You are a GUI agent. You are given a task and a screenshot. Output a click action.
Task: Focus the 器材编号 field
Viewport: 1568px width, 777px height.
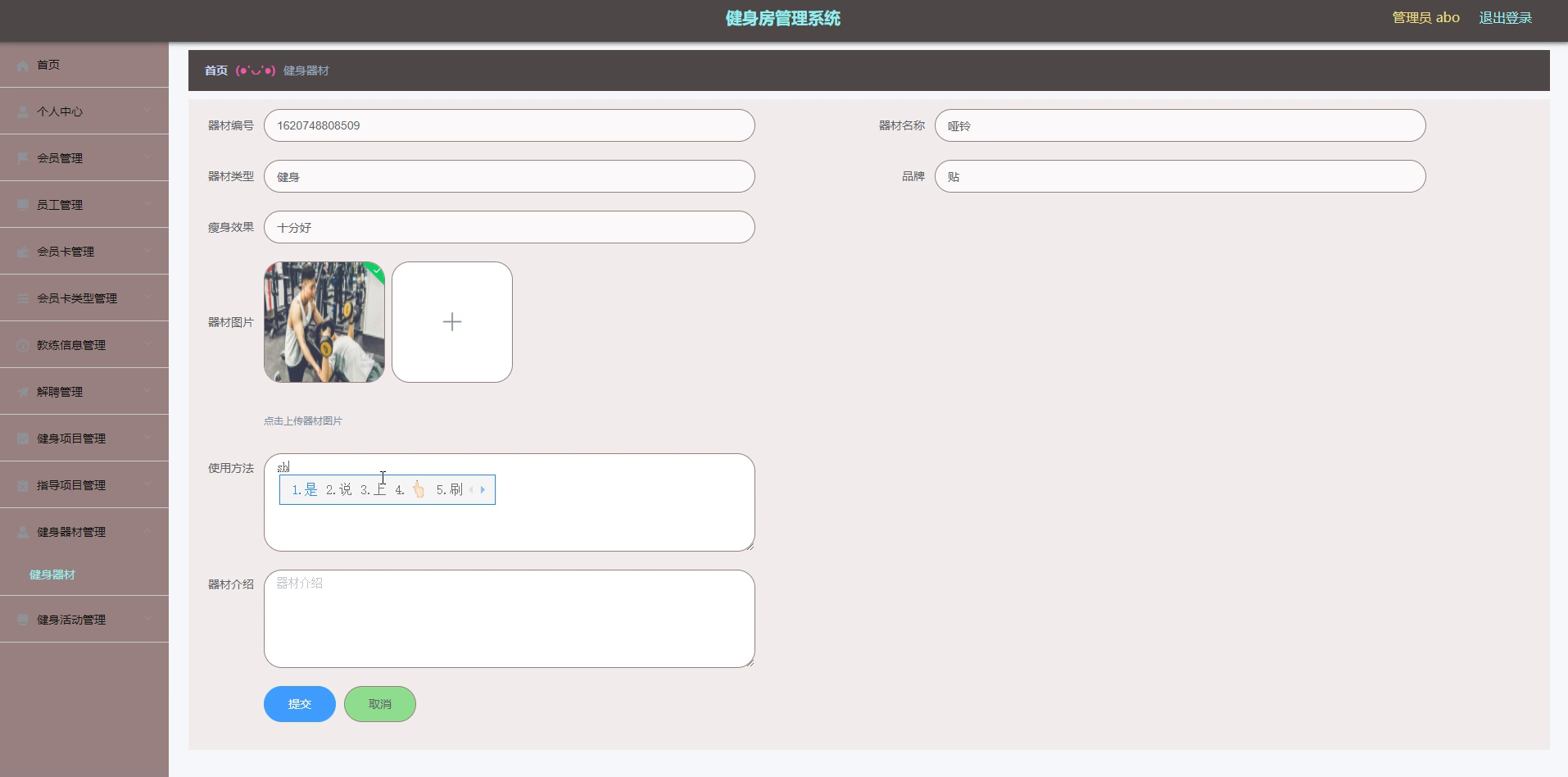click(x=510, y=125)
